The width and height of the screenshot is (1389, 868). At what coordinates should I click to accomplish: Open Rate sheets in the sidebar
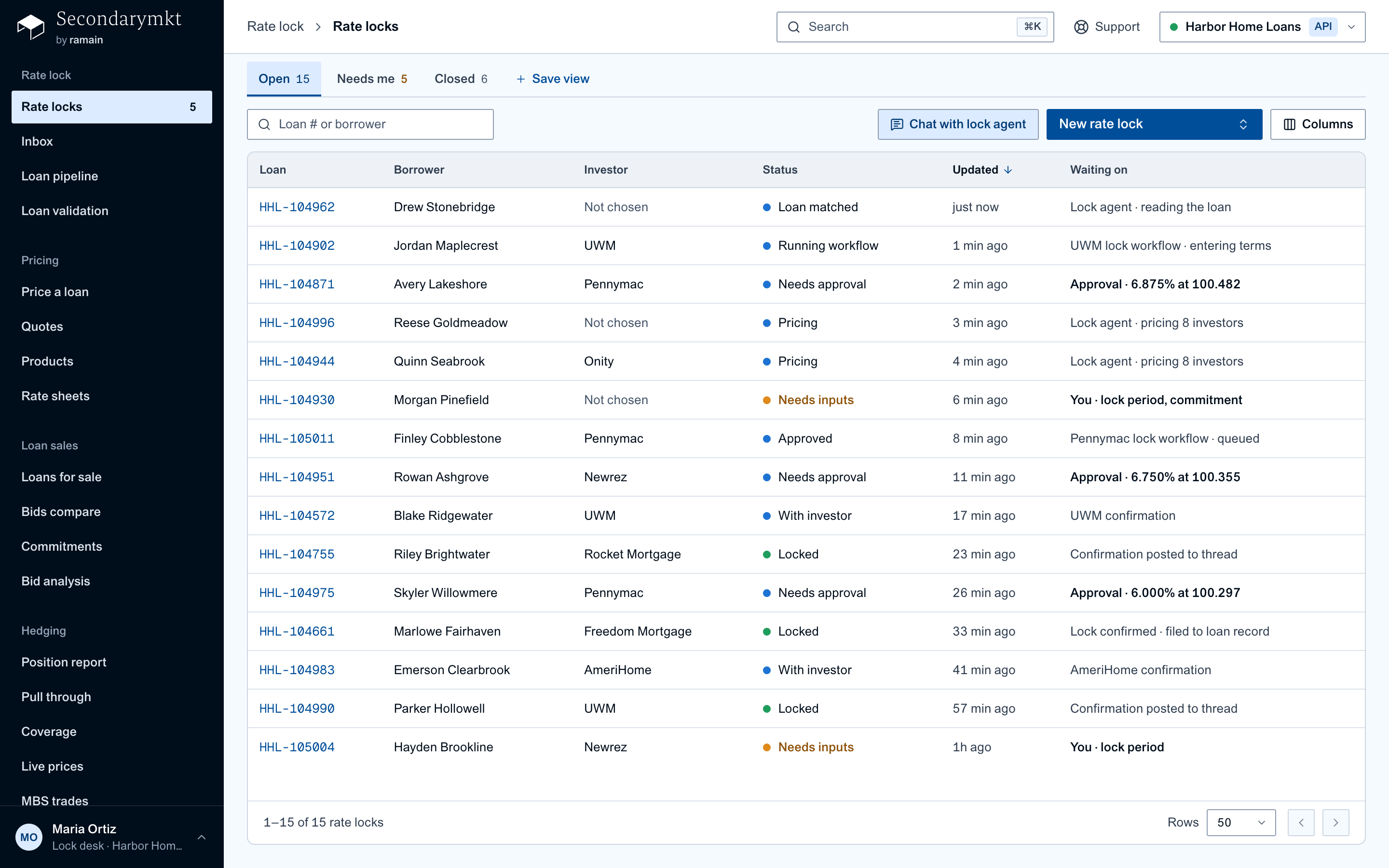(x=111, y=396)
